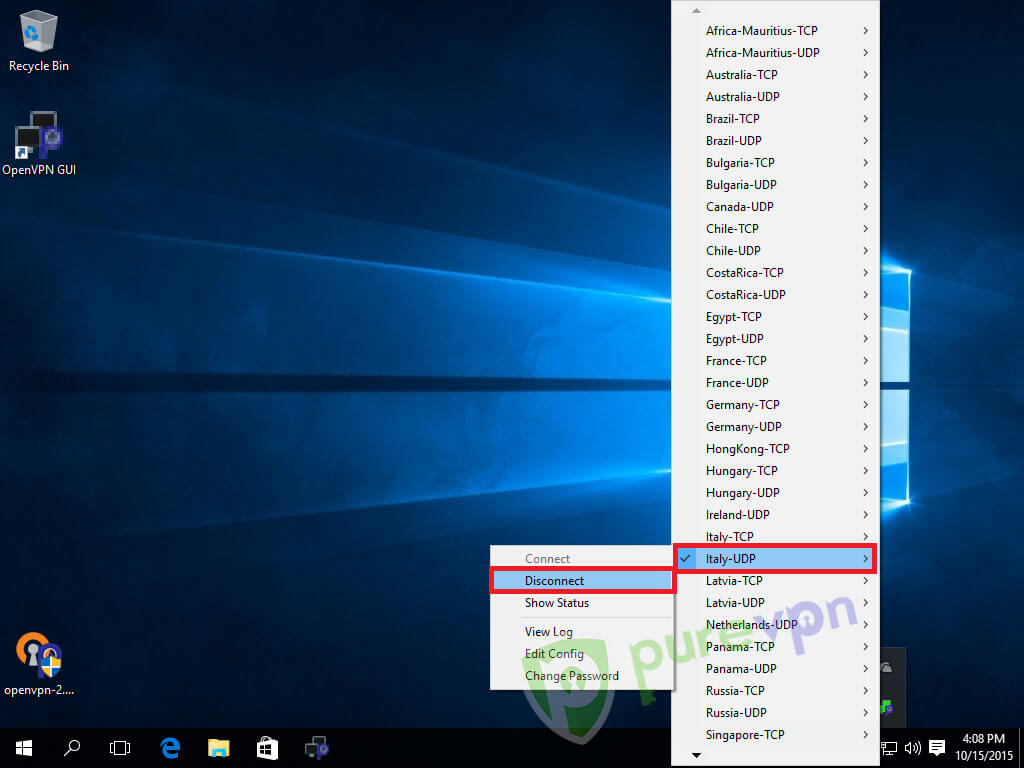Image resolution: width=1024 pixels, height=768 pixels.
Task: Select the Africa-Mauritius-UDP server
Action: (x=775, y=53)
